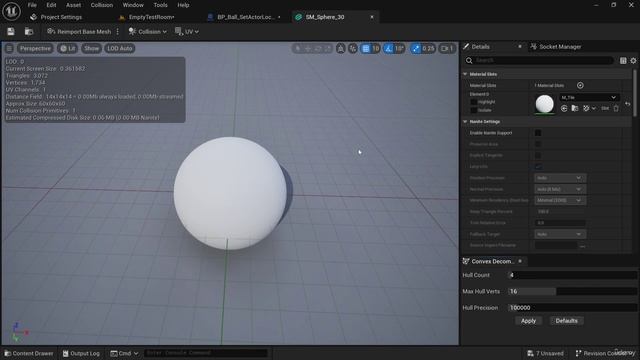Click the Details search magnifier icon
Viewport: 640px width, 360px height.
point(469,60)
